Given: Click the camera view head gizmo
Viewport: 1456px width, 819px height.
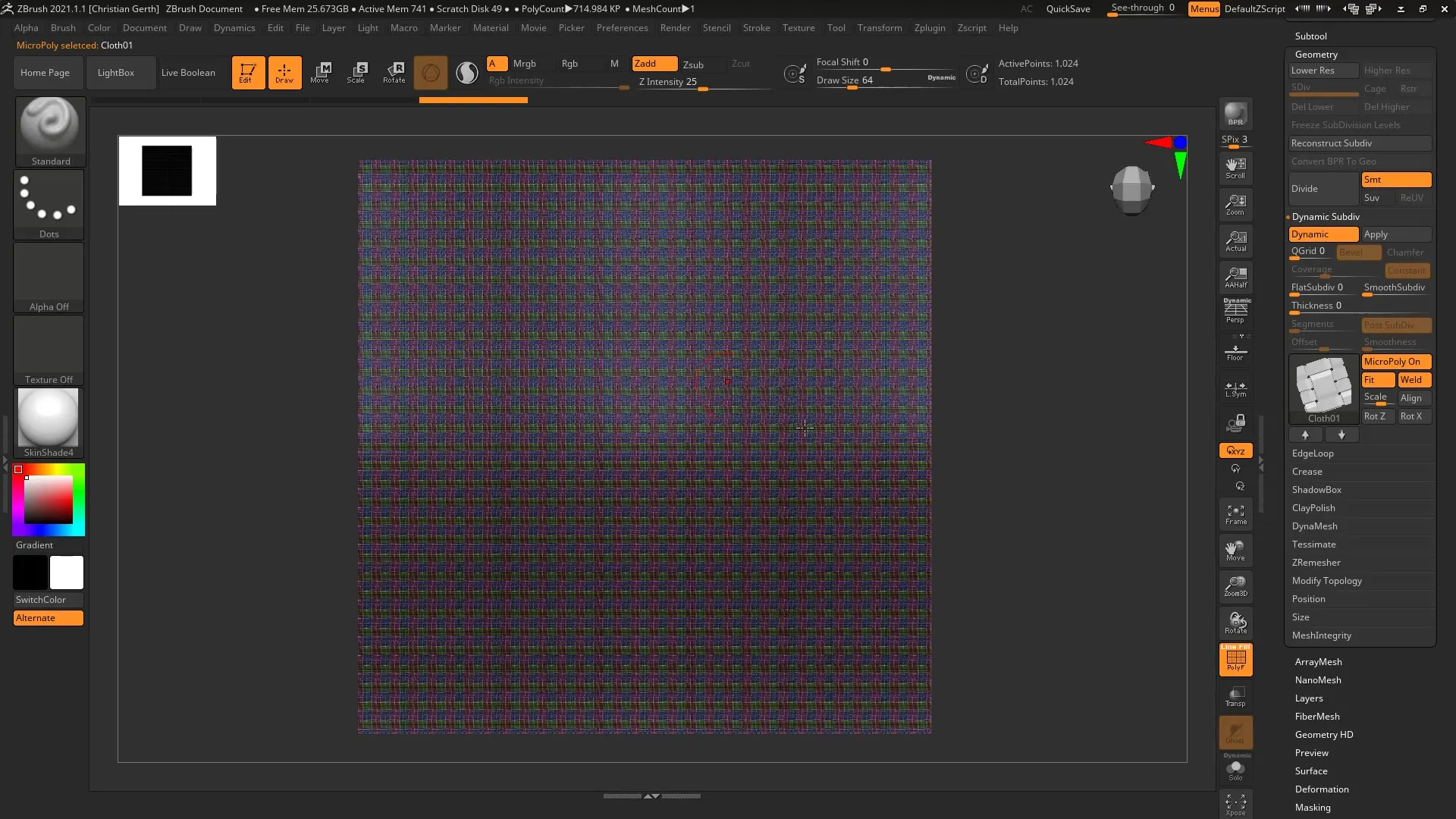Looking at the screenshot, I should (1131, 190).
